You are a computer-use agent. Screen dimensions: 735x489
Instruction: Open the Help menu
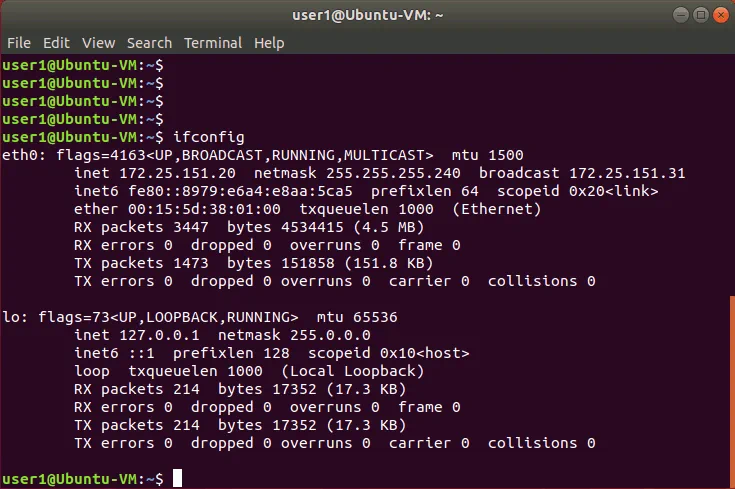[269, 43]
